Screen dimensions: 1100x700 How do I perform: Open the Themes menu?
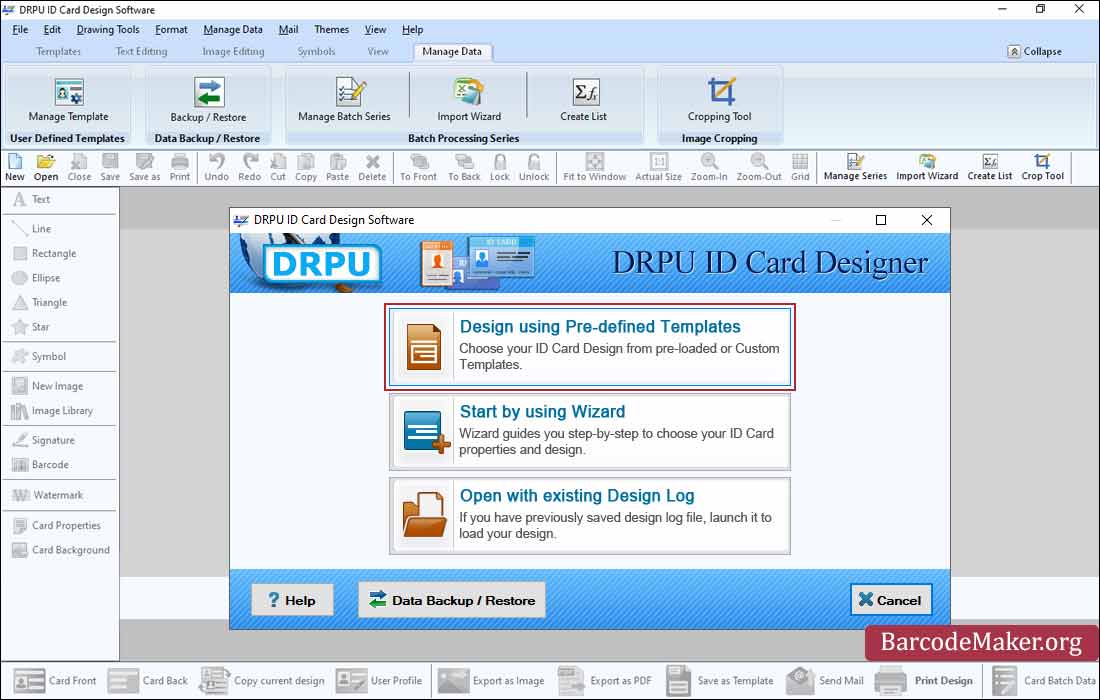click(331, 29)
